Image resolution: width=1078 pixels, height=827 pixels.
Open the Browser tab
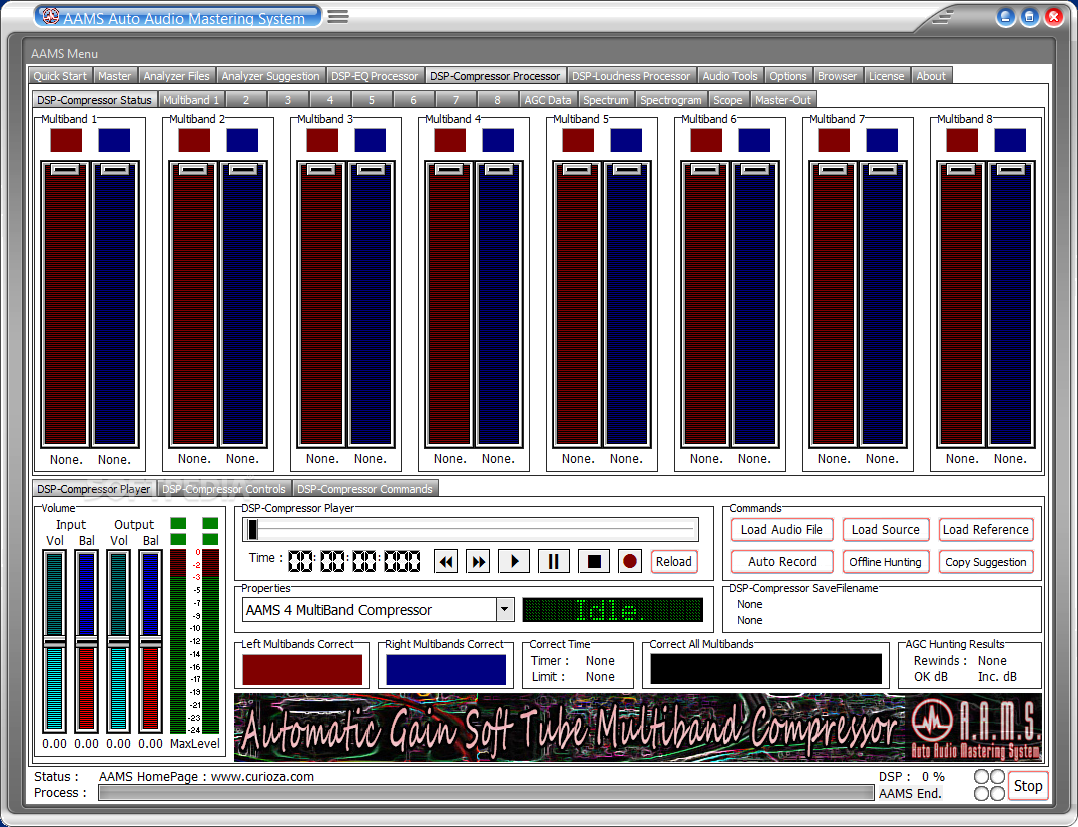tap(837, 76)
